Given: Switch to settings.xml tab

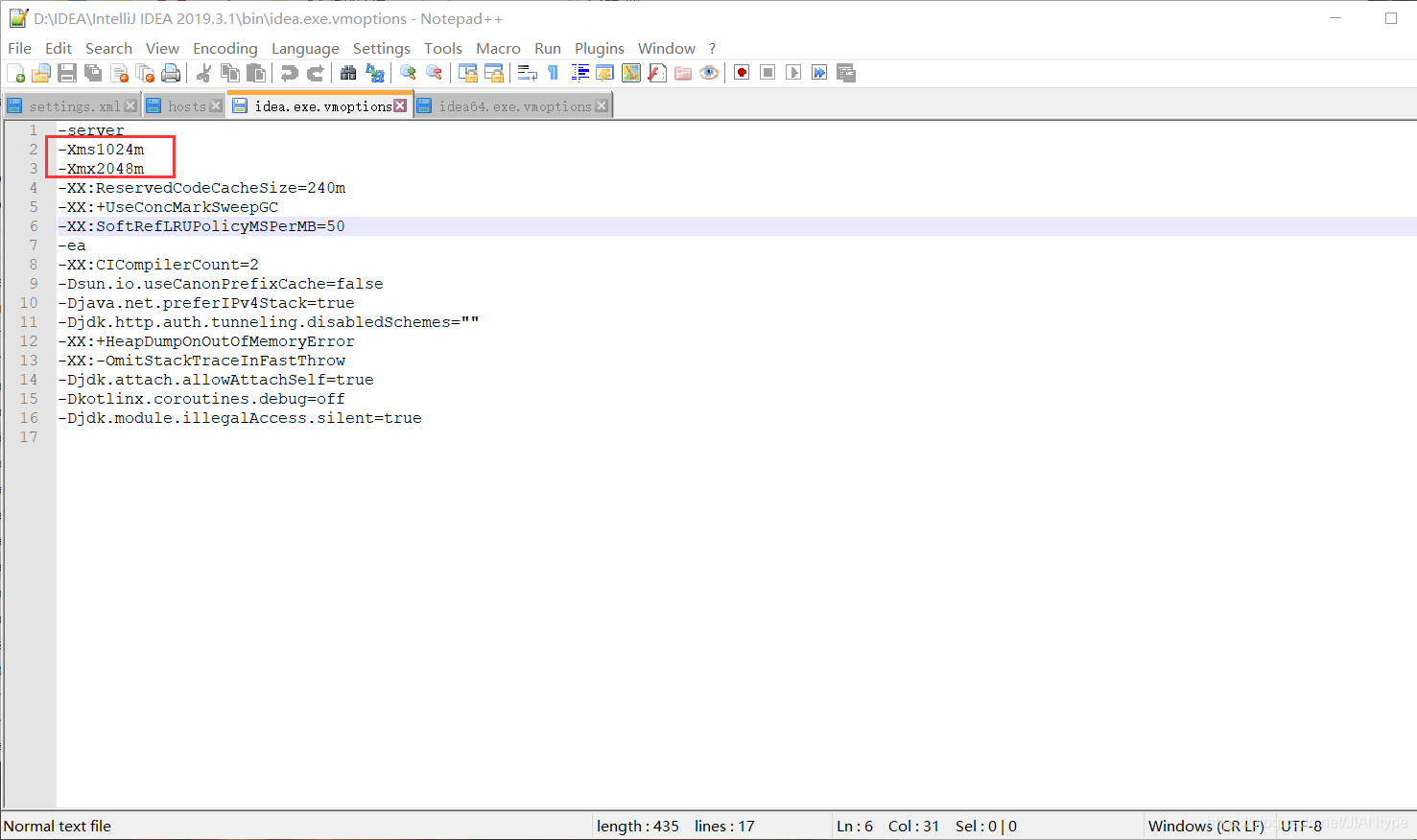Looking at the screenshot, I should click(x=74, y=106).
